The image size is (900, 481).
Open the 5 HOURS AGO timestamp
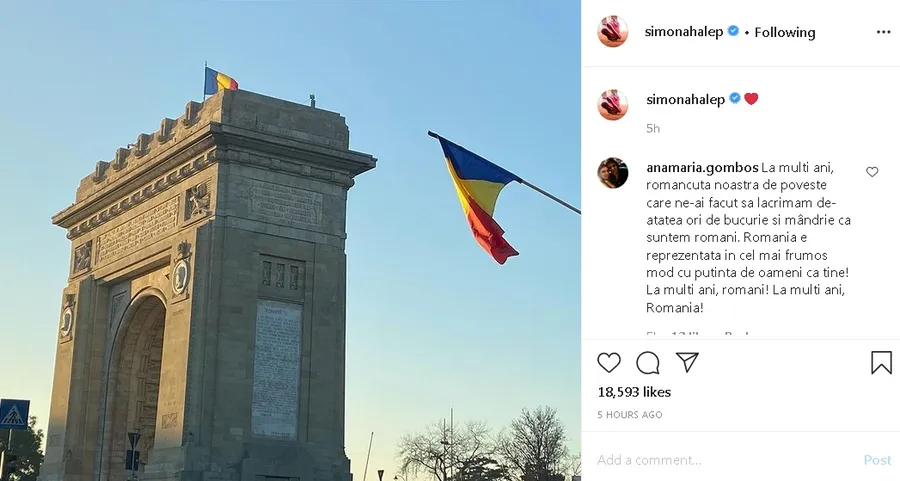click(630, 414)
